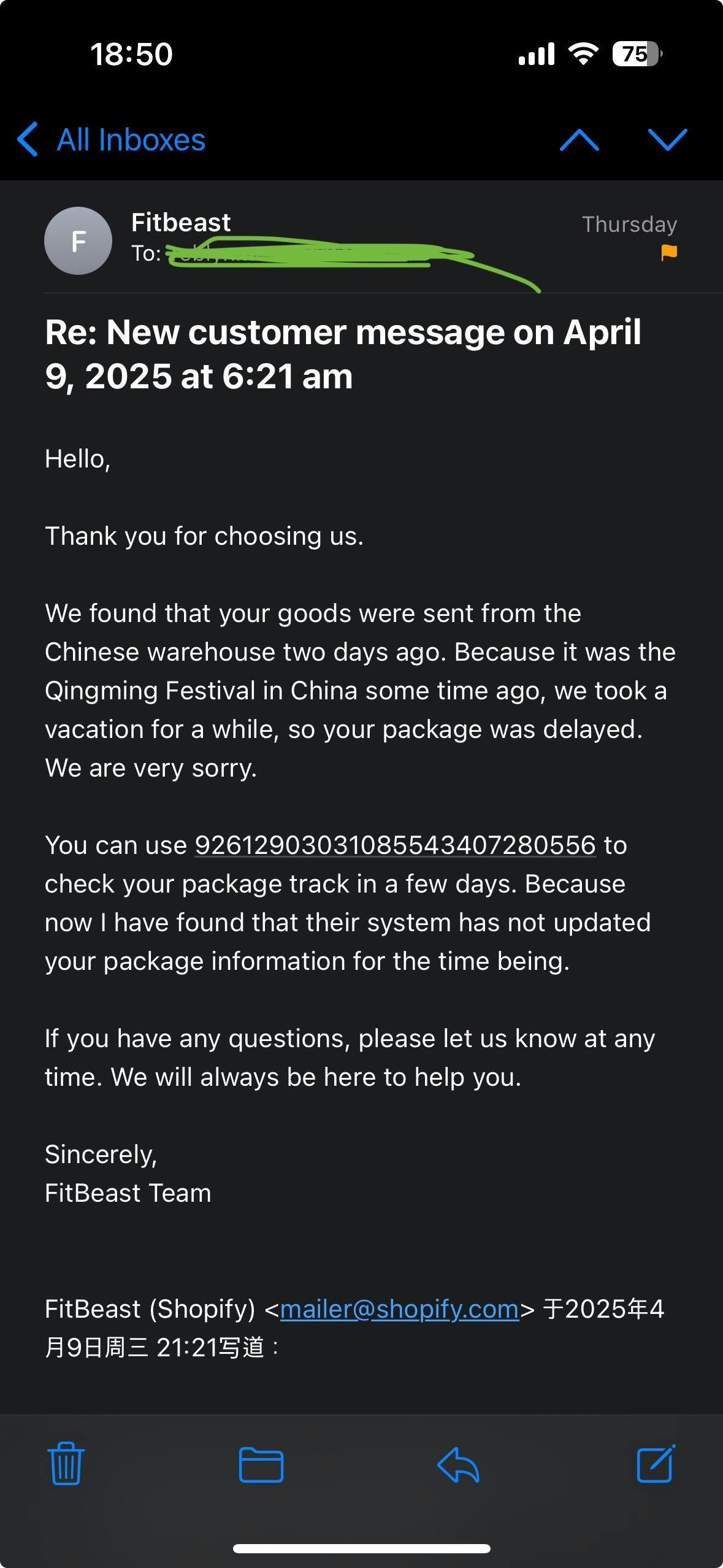This screenshot has width=723, height=1568.
Task: Tap the battery indicator in status bar
Action: click(x=637, y=54)
